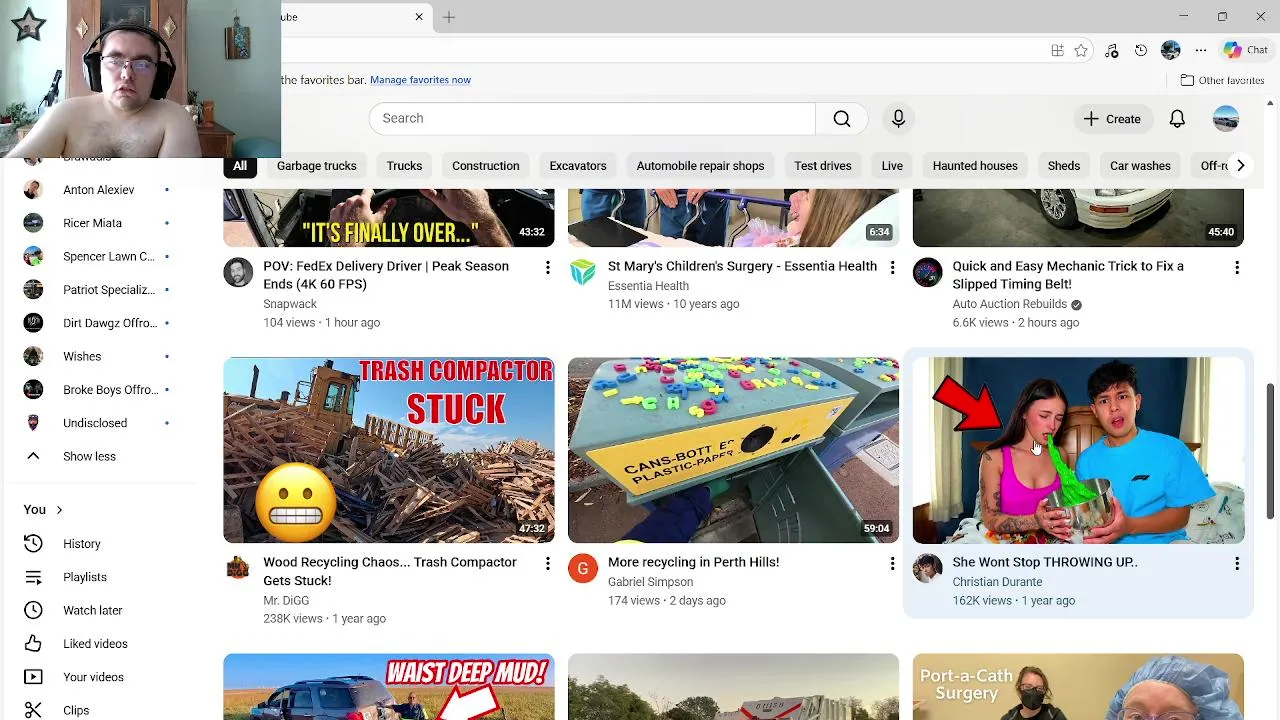Show more filter chips arrow
The height and width of the screenshot is (720, 1280).
click(1240, 166)
